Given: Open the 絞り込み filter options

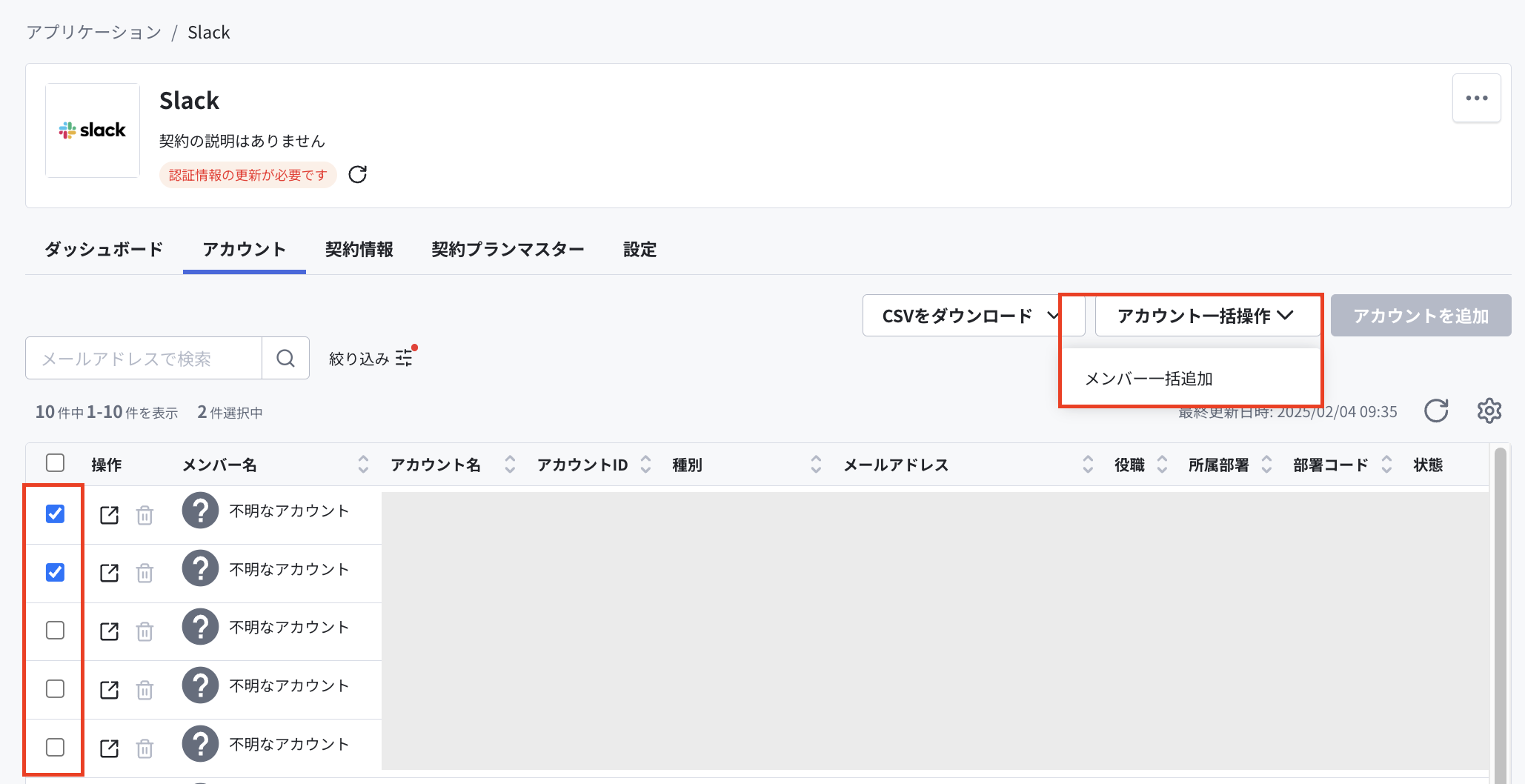Looking at the screenshot, I should coord(404,358).
